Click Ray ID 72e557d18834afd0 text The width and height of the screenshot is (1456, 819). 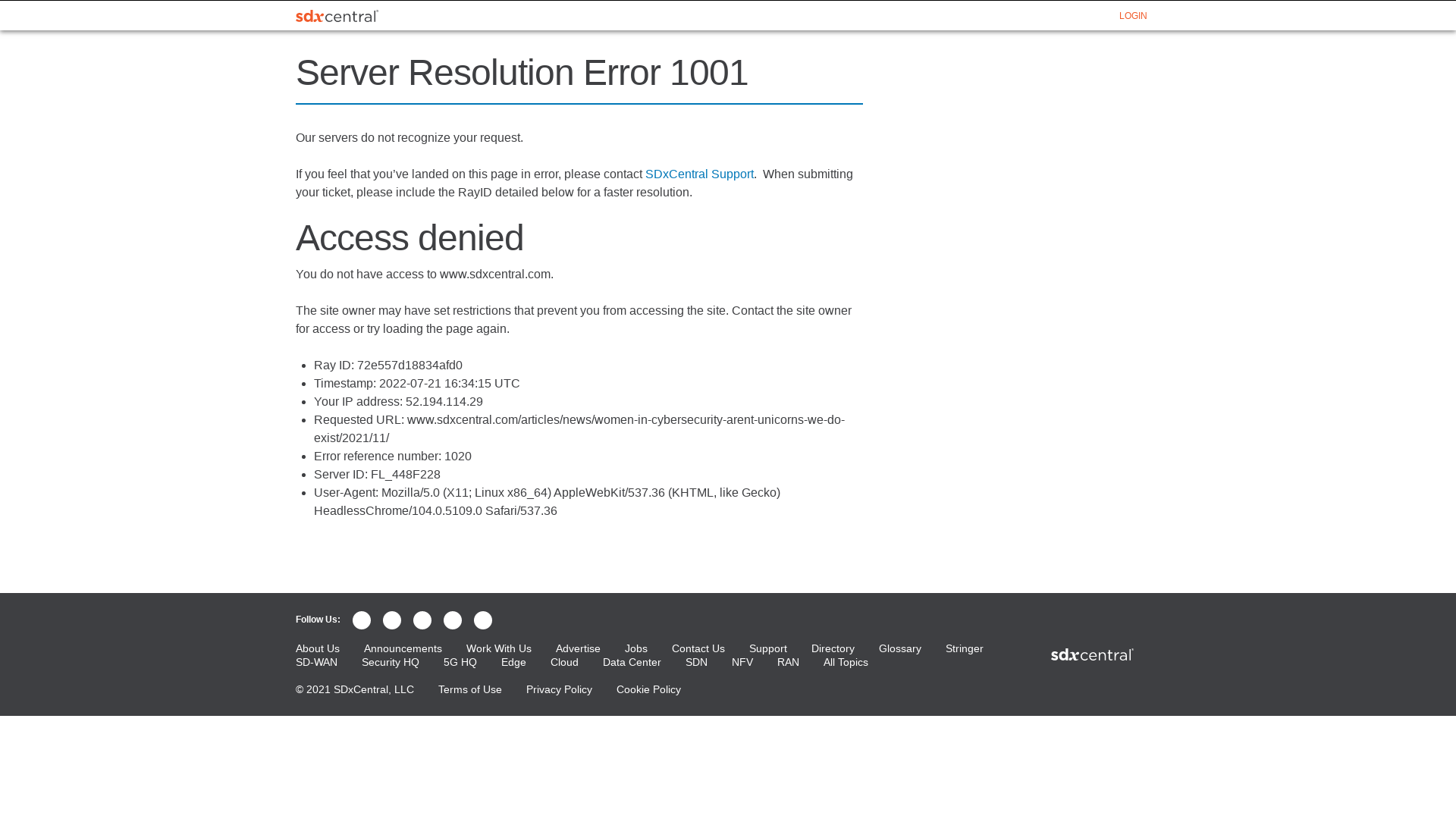click(388, 366)
